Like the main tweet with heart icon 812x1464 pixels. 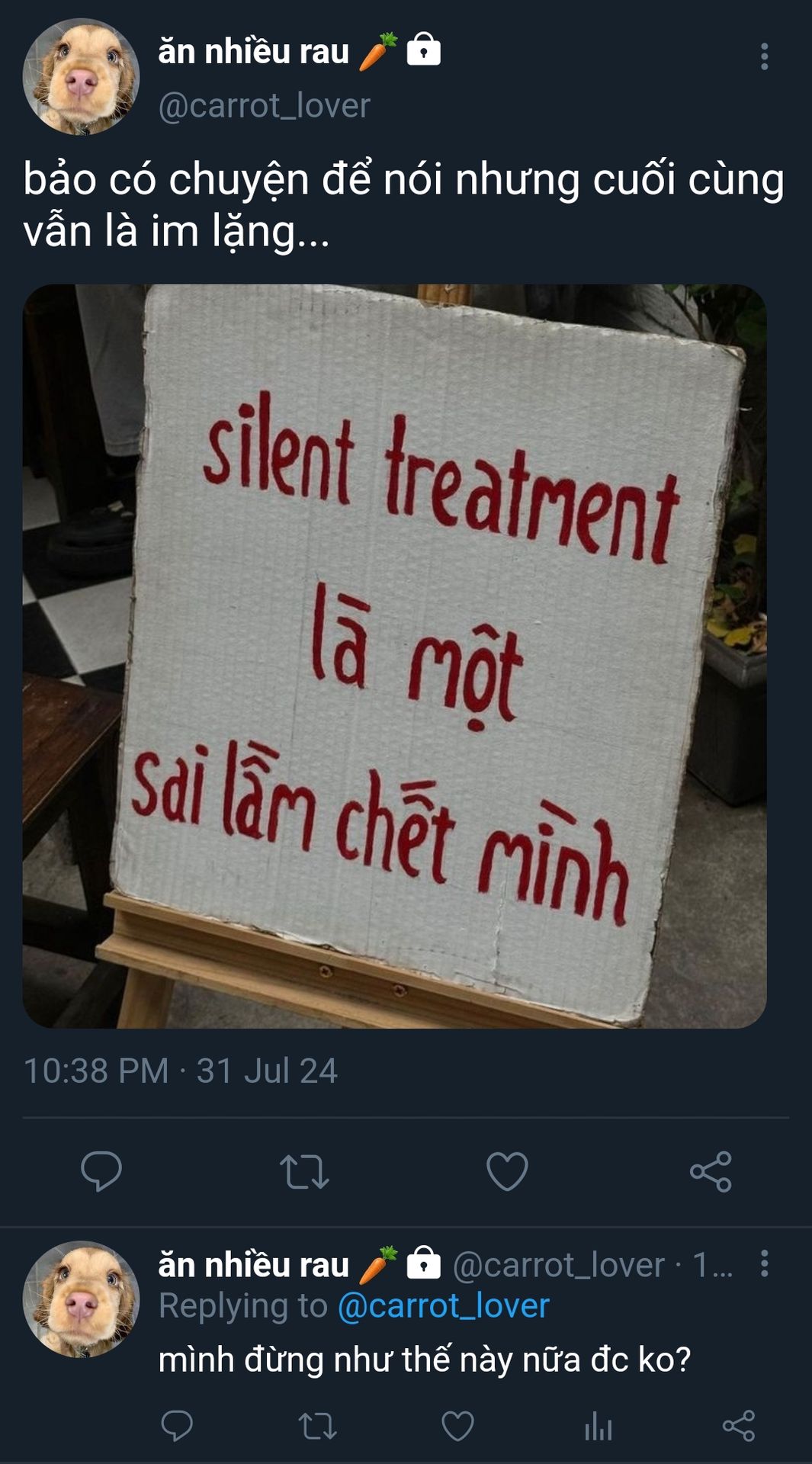[x=507, y=1172]
